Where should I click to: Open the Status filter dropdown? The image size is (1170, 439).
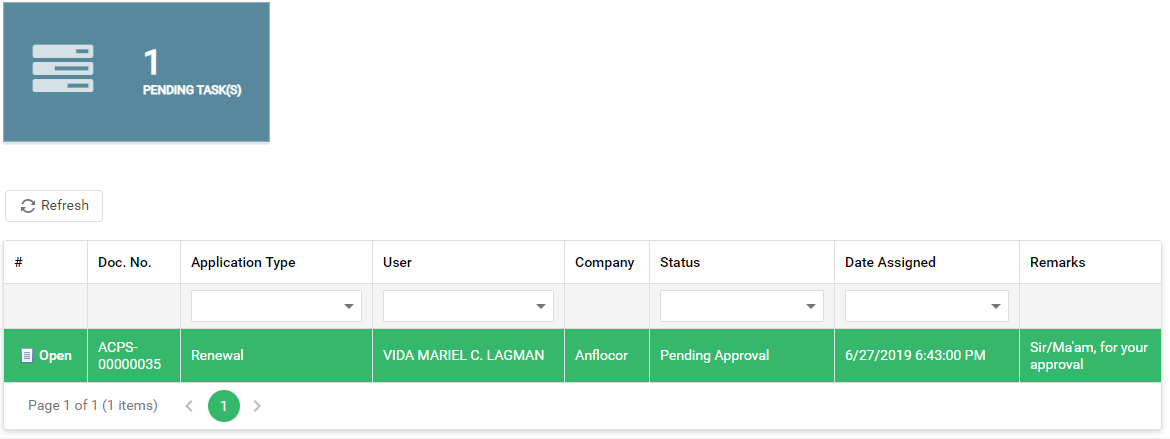pos(811,306)
